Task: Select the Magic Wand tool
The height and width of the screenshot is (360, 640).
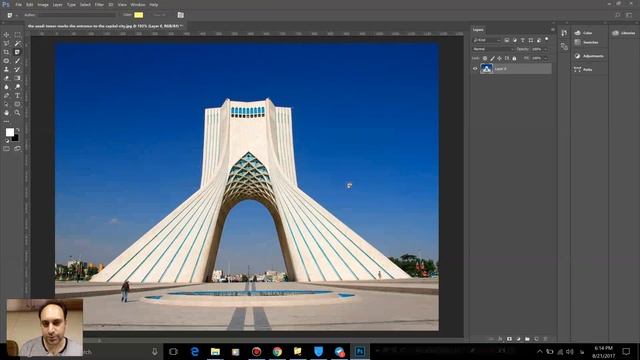Action: (x=17, y=44)
